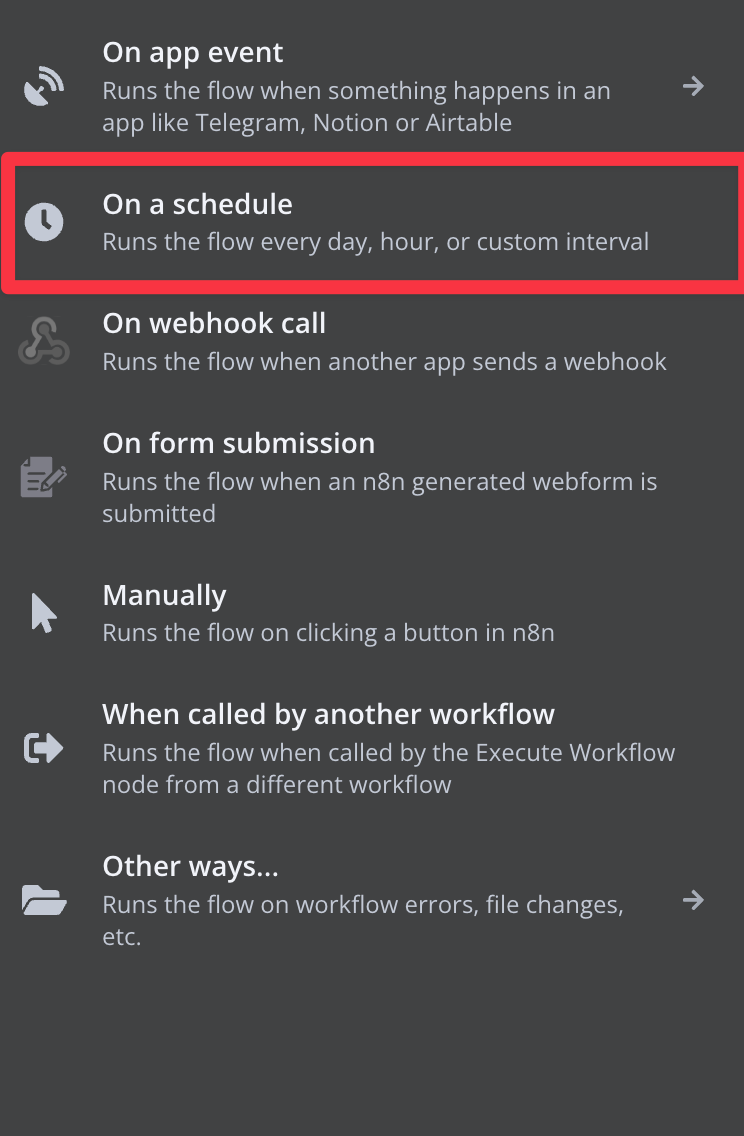Viewport: 744px width, 1136px height.
Task: Pick the "On webhook call" title
Action: coord(214,323)
